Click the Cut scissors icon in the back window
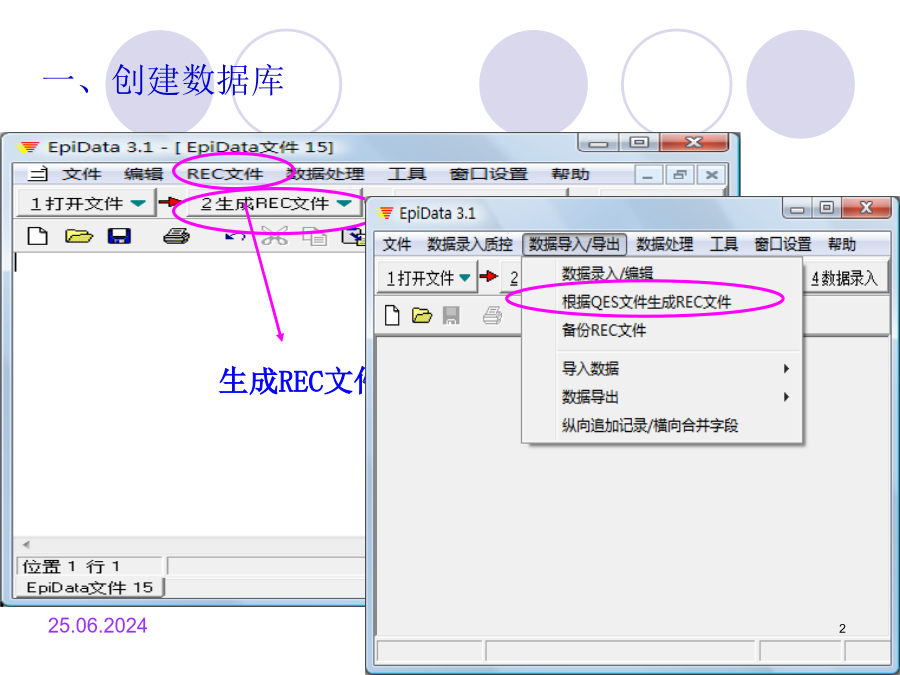The height and width of the screenshot is (675, 900). tap(274, 236)
